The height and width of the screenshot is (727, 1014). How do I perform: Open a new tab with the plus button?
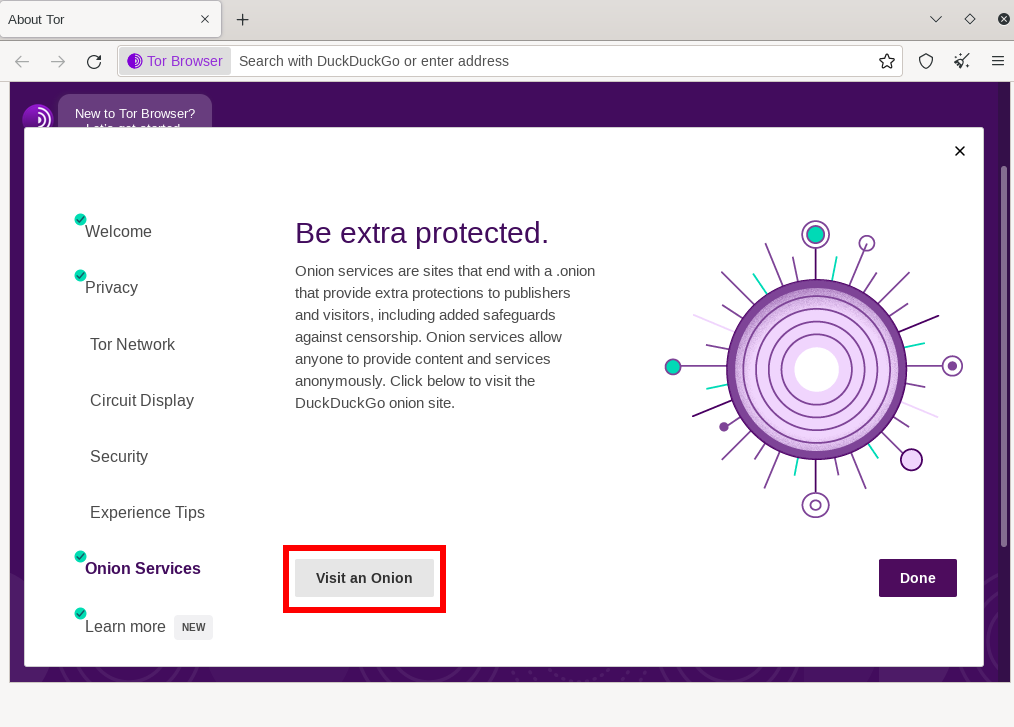[242, 20]
